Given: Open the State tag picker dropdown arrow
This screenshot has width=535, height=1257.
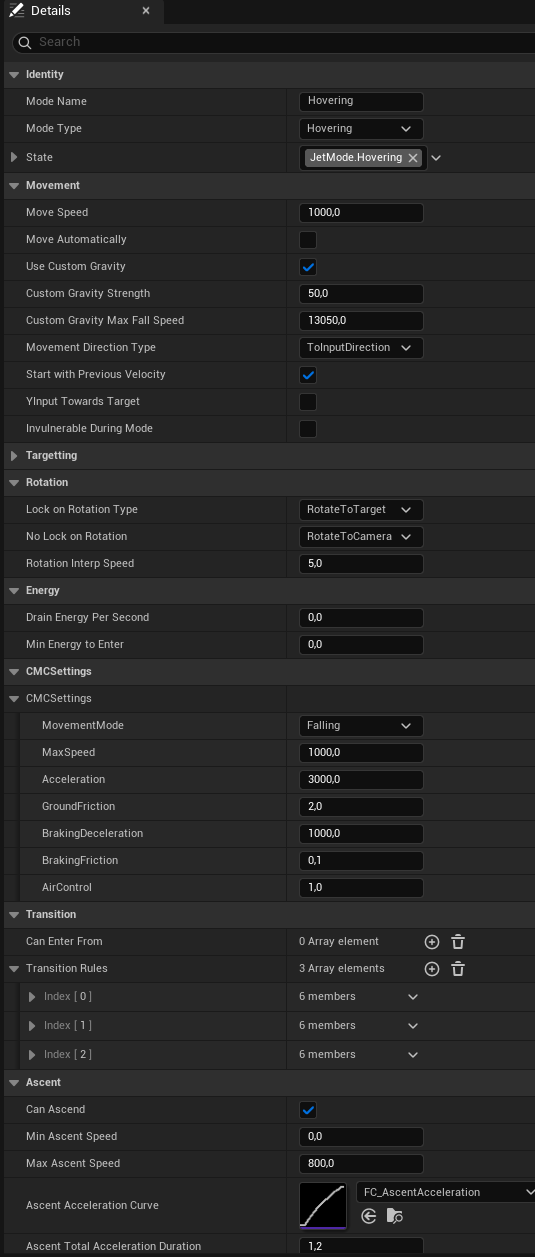Looking at the screenshot, I should (x=436, y=158).
